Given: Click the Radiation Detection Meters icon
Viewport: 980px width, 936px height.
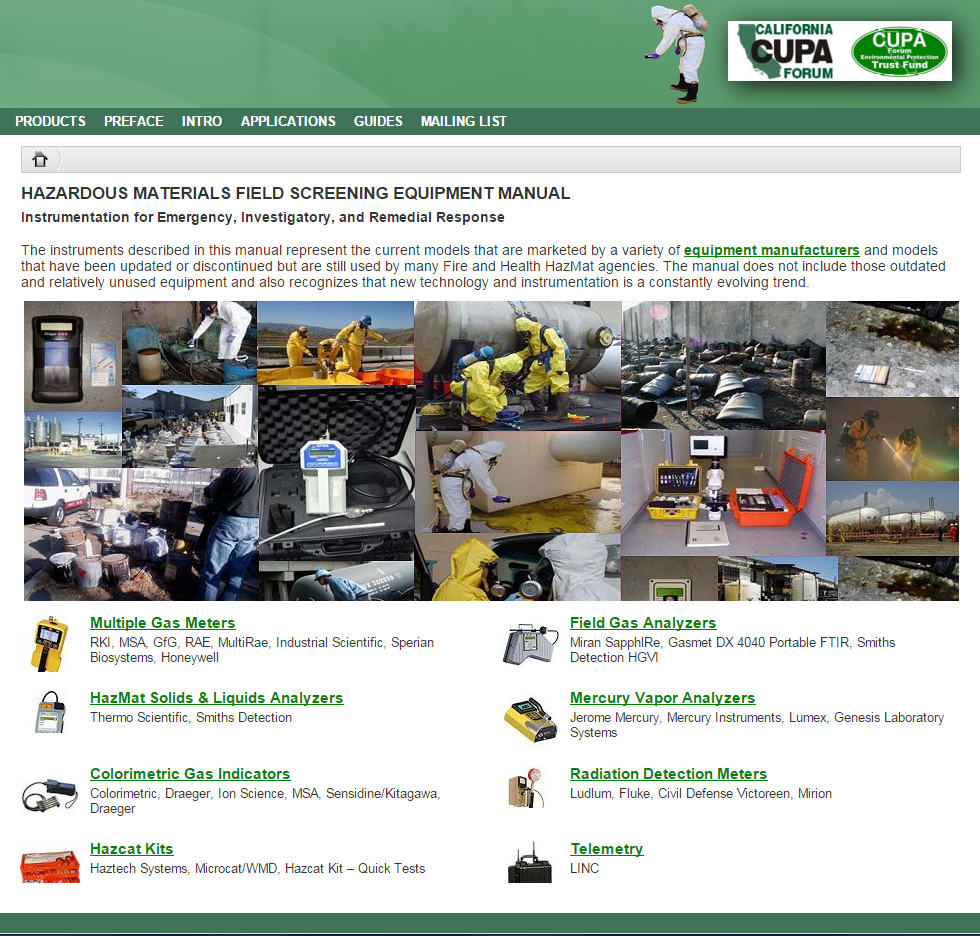Looking at the screenshot, I should click(528, 788).
